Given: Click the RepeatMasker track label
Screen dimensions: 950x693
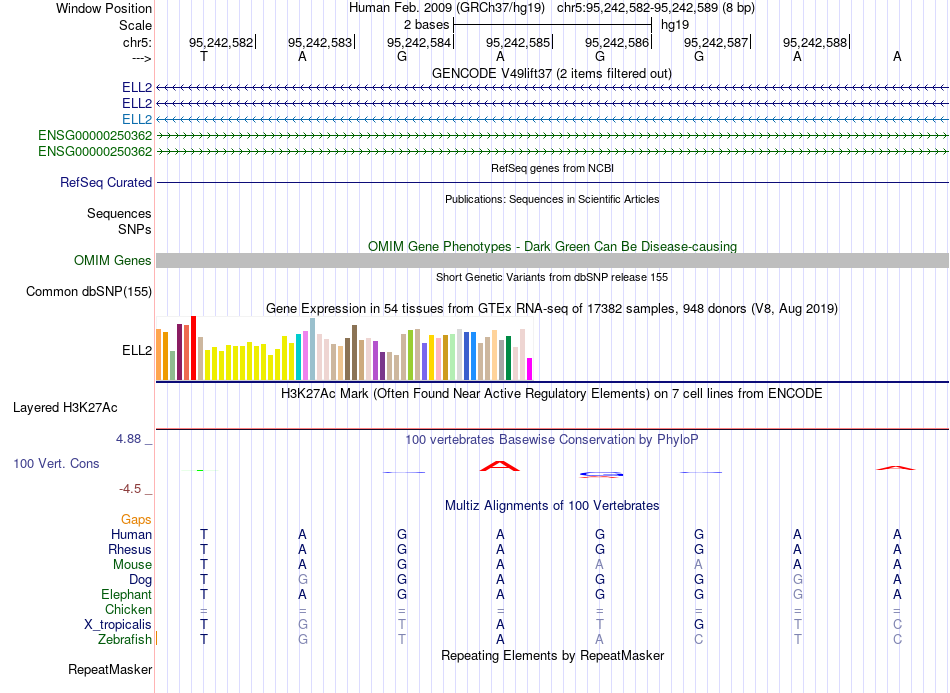Looking at the screenshot, I should (110, 669).
